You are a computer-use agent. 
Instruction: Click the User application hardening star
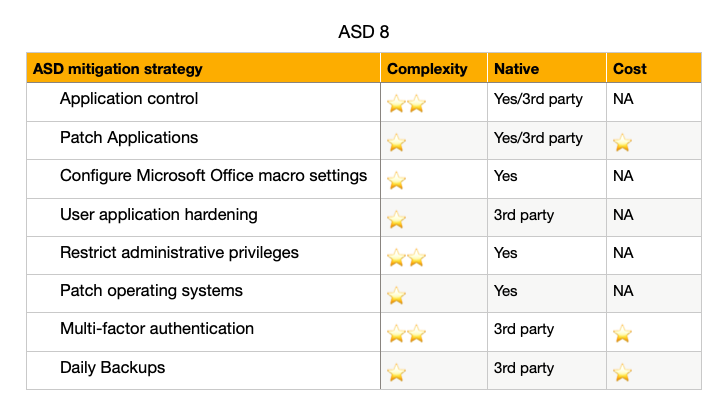tap(396, 219)
